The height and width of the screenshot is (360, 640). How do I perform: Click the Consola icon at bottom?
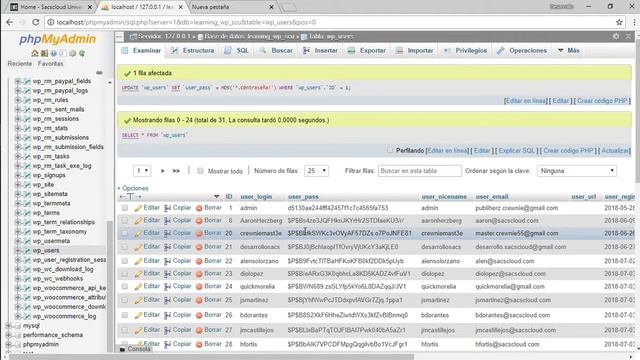click(x=122, y=349)
